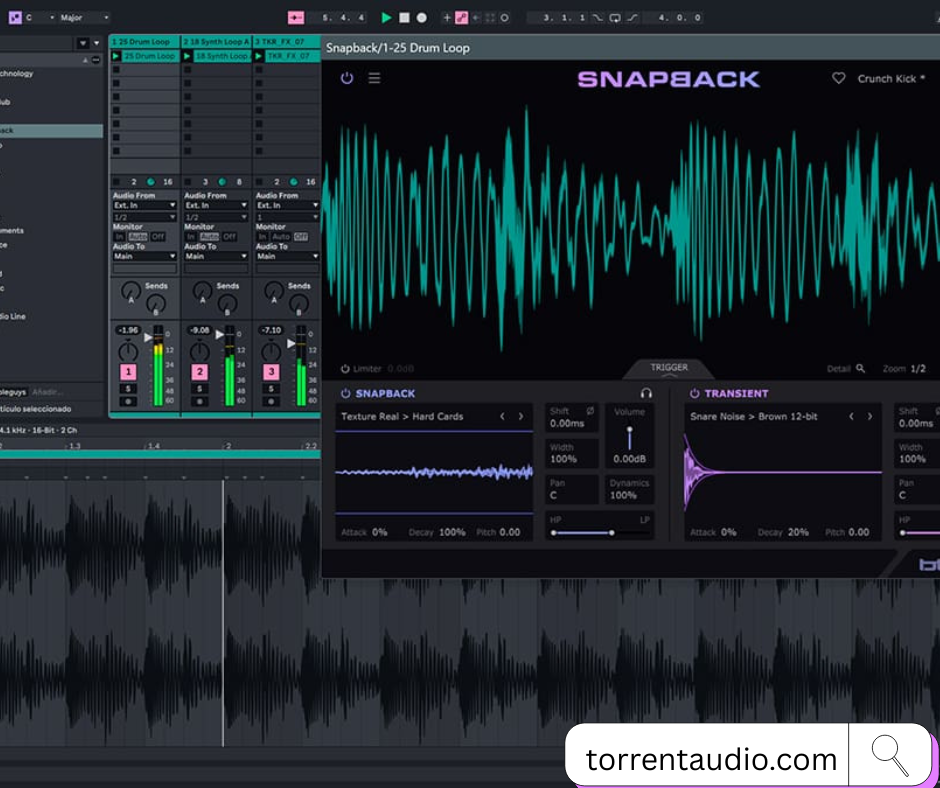Select next Texture Real sample with right arrow
The height and width of the screenshot is (788, 940).
pos(521,416)
